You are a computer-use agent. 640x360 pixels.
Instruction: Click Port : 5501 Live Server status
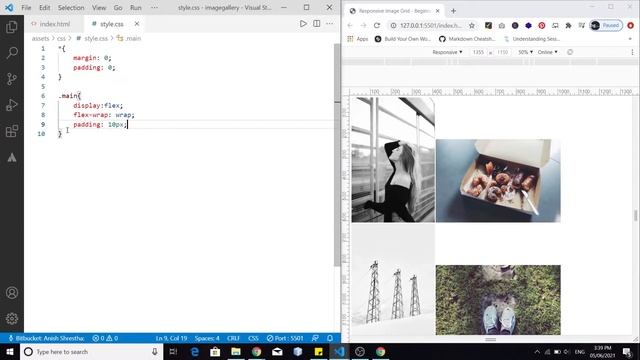tap(285, 338)
